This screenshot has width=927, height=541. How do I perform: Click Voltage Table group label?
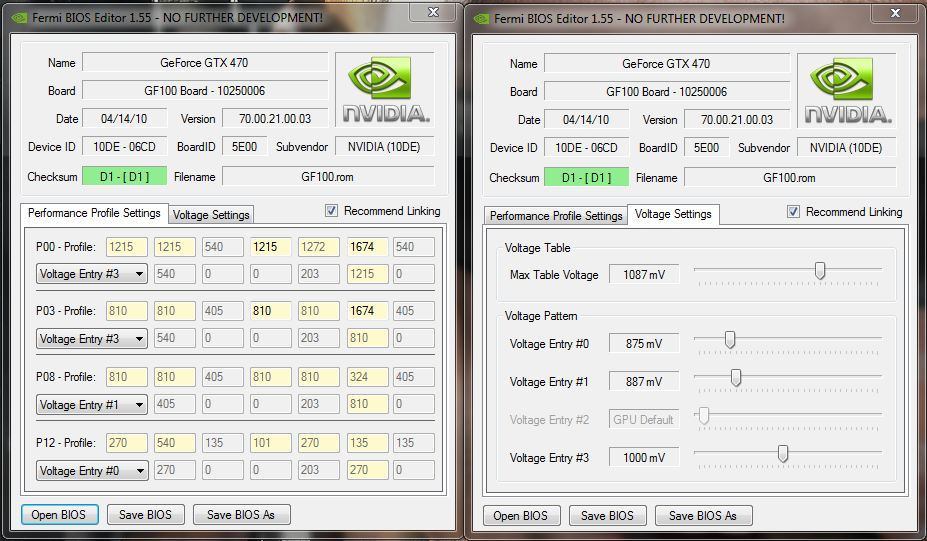(x=537, y=248)
